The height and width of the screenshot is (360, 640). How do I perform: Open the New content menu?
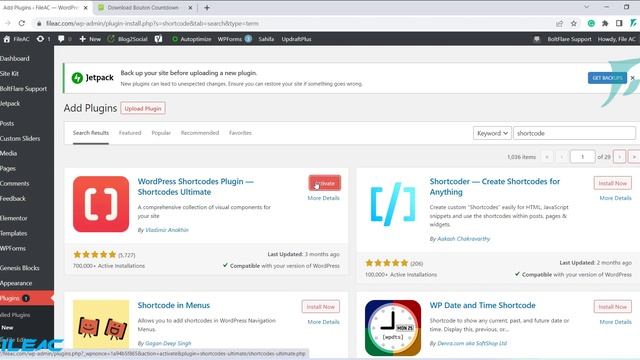pos(90,39)
